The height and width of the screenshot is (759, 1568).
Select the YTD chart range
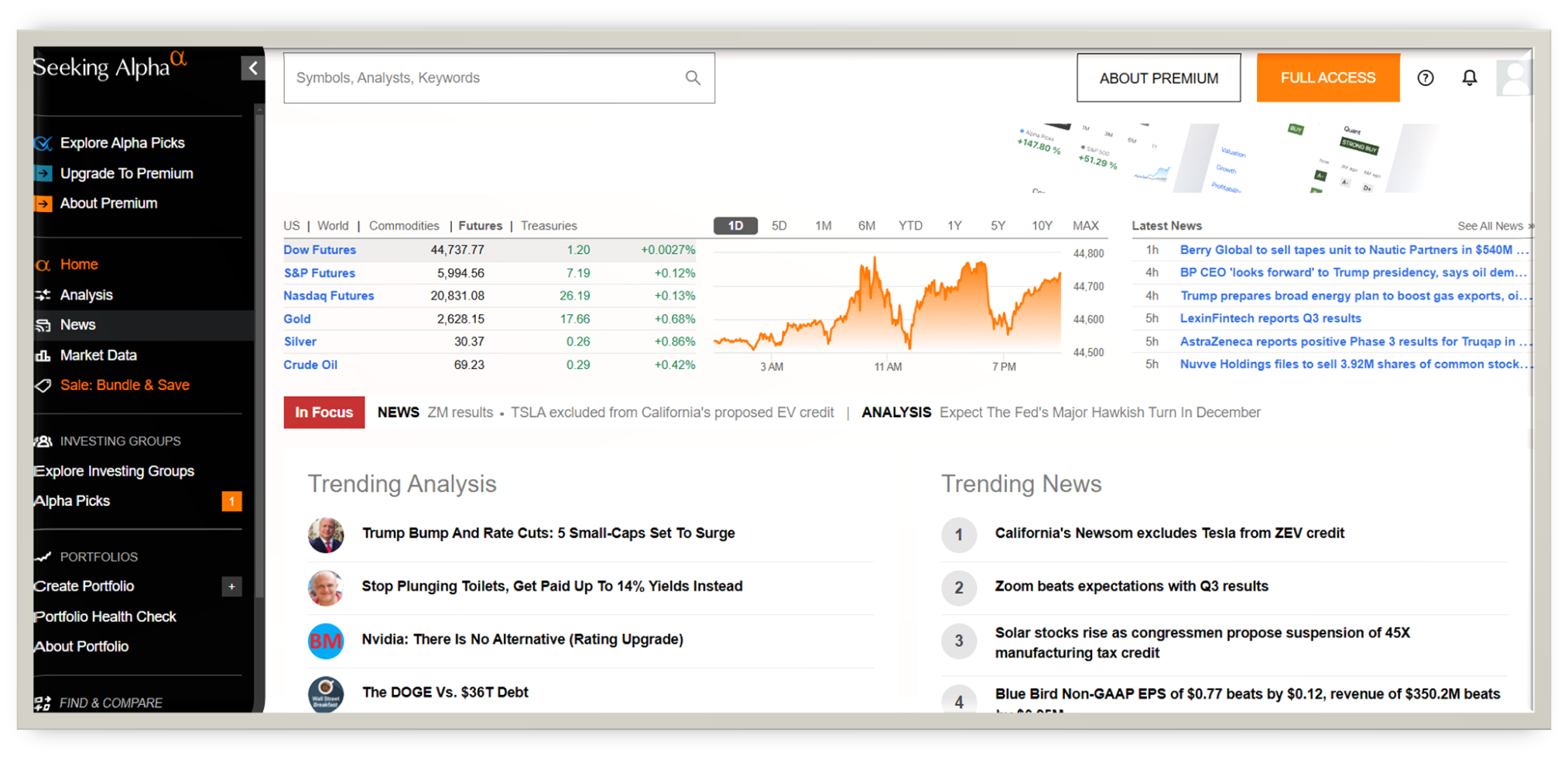pyautogui.click(x=910, y=226)
